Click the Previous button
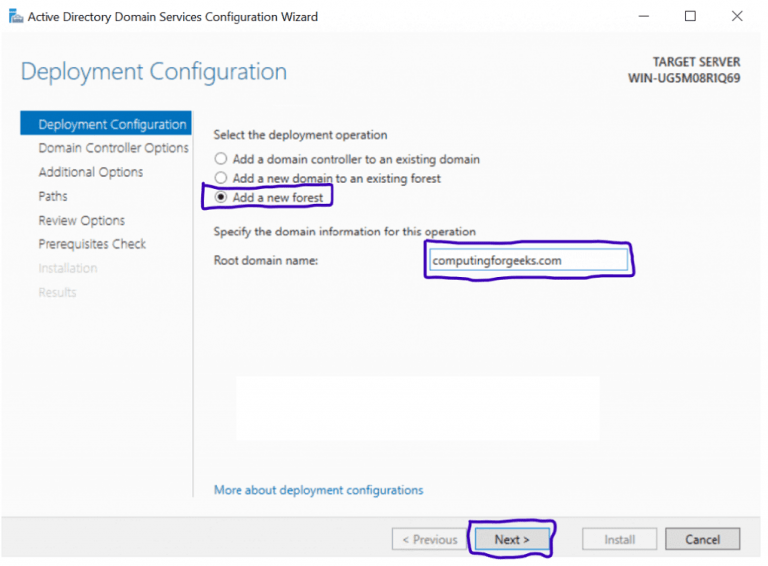 pyautogui.click(x=429, y=539)
